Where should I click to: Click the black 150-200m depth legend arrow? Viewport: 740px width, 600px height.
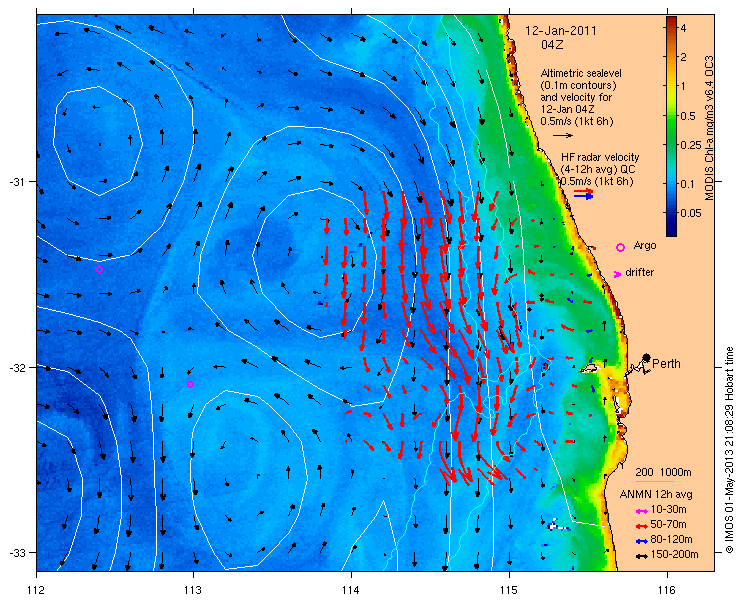pyautogui.click(x=641, y=556)
